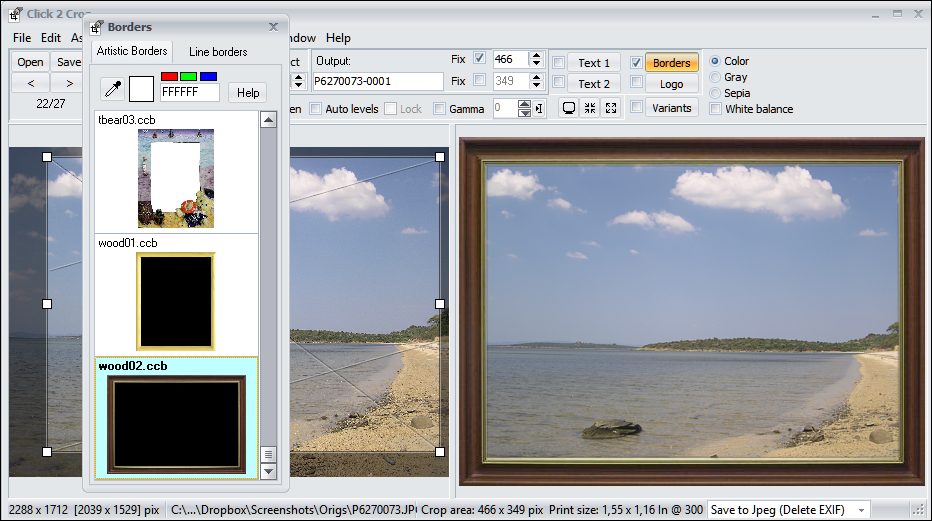932x521 pixels.
Task: Click the Text 2 button
Action: coord(594,84)
